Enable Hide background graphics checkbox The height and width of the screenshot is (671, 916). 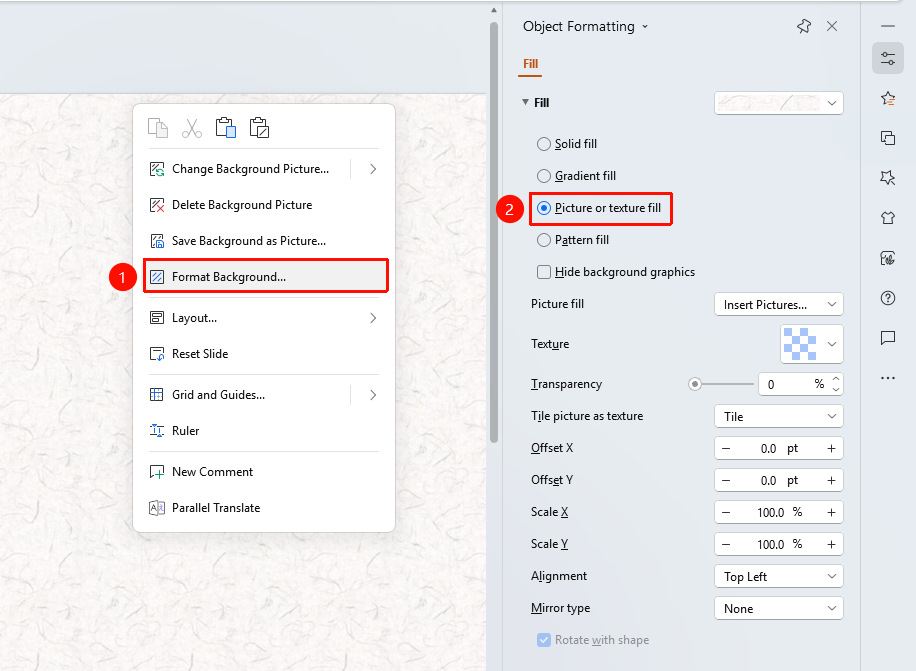point(544,272)
